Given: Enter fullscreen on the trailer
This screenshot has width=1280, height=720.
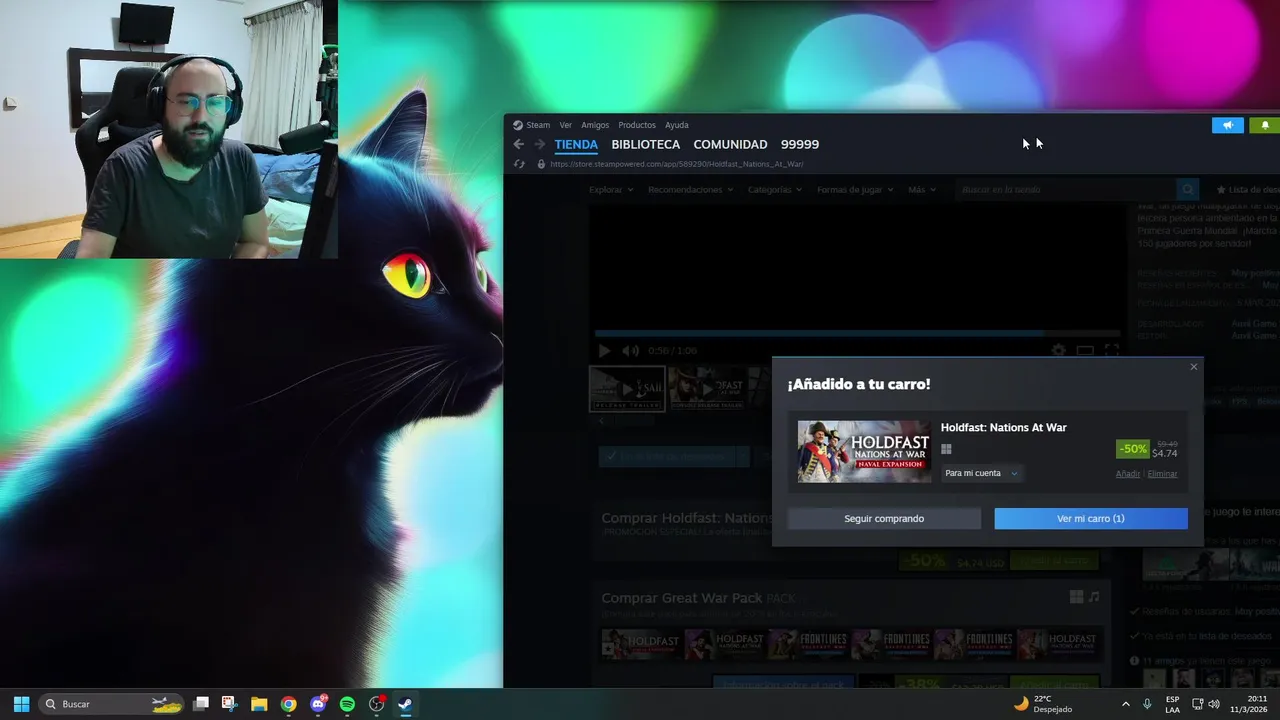Looking at the screenshot, I should click(x=1111, y=351).
